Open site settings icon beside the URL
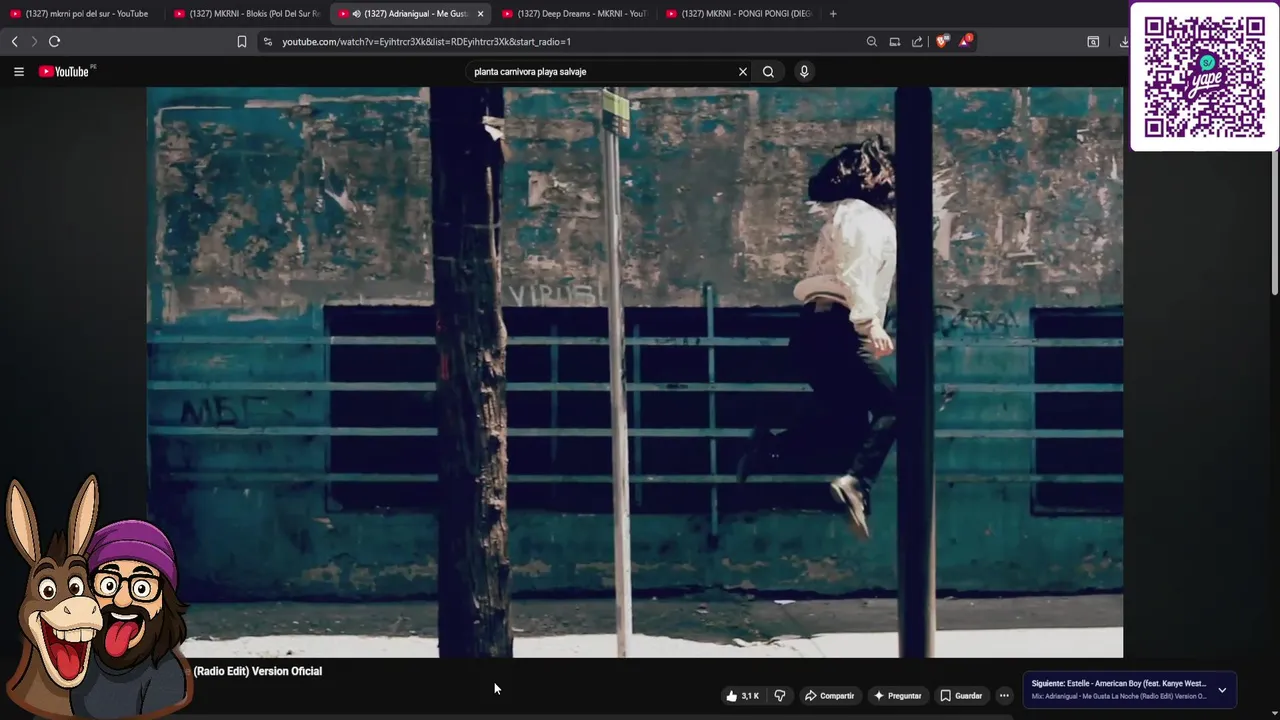1280x720 pixels. [267, 41]
